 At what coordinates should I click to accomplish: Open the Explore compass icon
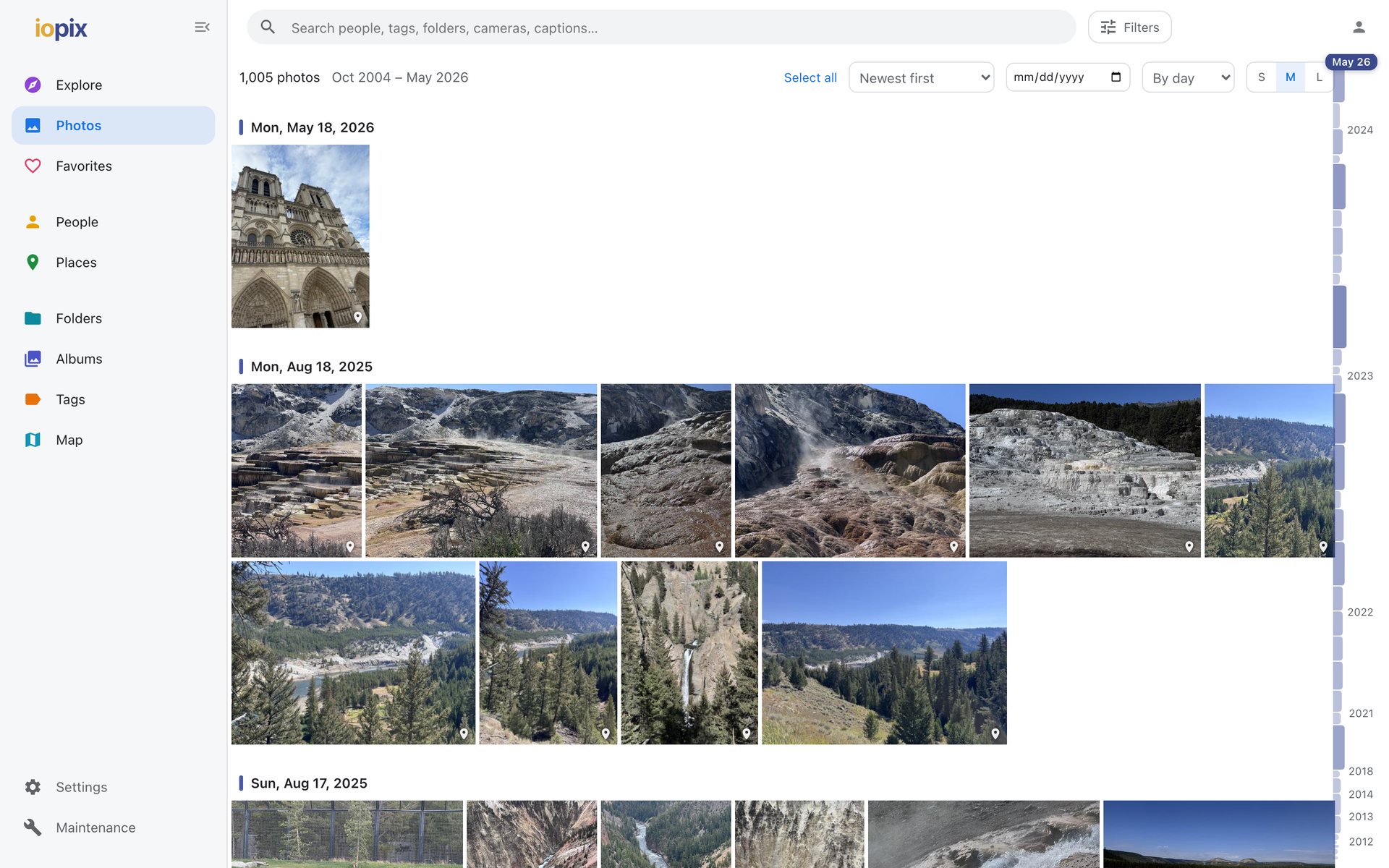[33, 85]
